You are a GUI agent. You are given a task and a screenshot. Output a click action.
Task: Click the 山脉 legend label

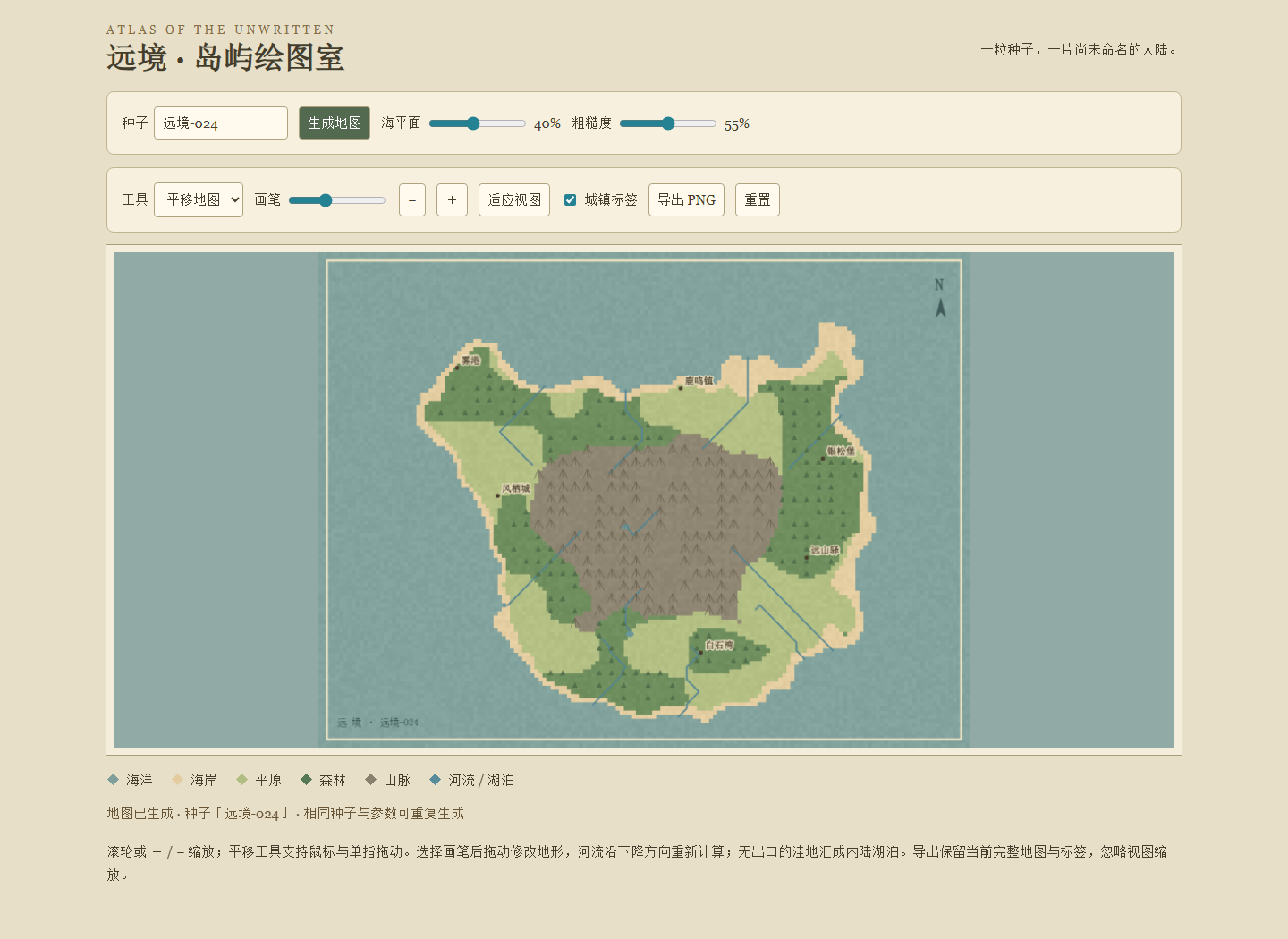(x=397, y=780)
